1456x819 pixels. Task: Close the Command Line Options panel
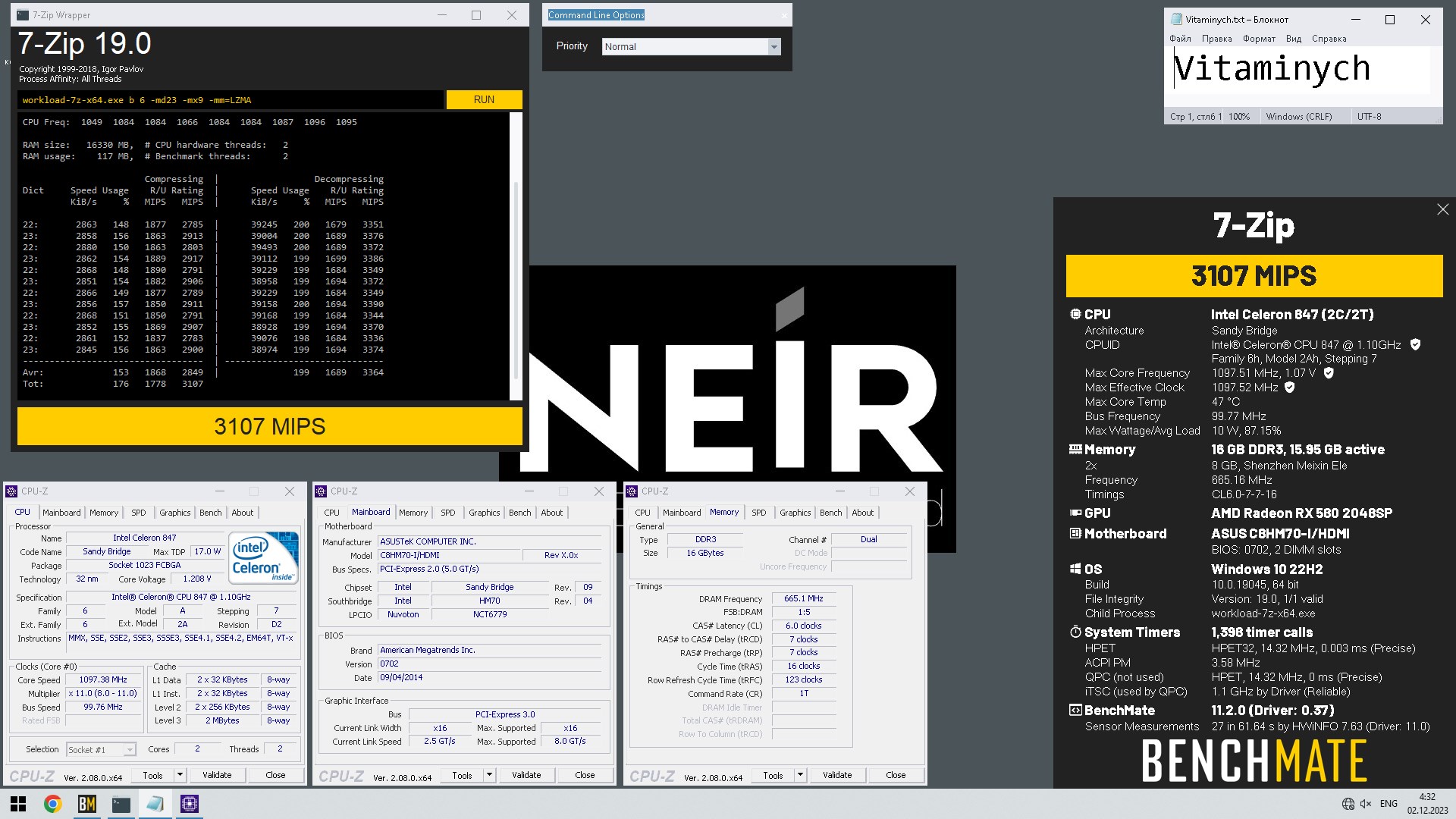click(x=784, y=15)
